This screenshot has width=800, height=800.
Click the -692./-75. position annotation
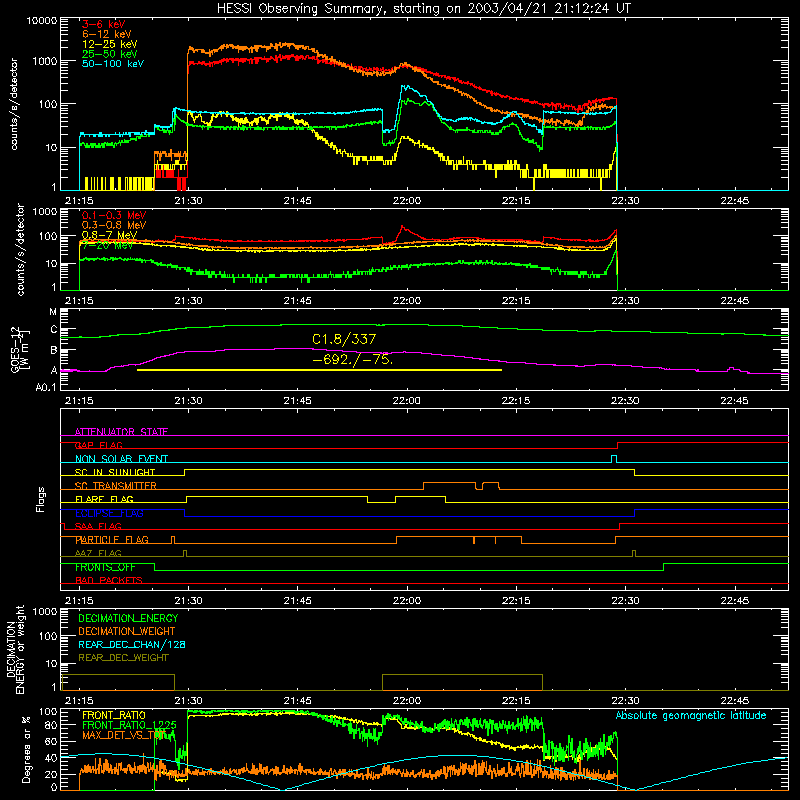tap(353, 359)
